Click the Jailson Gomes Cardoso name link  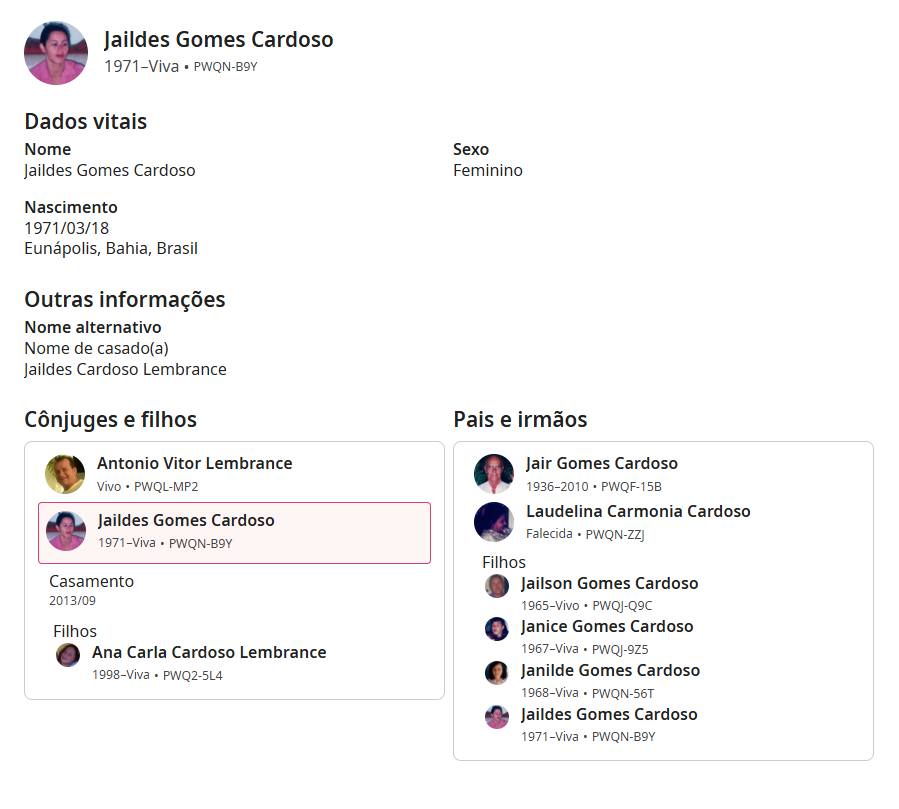point(609,584)
